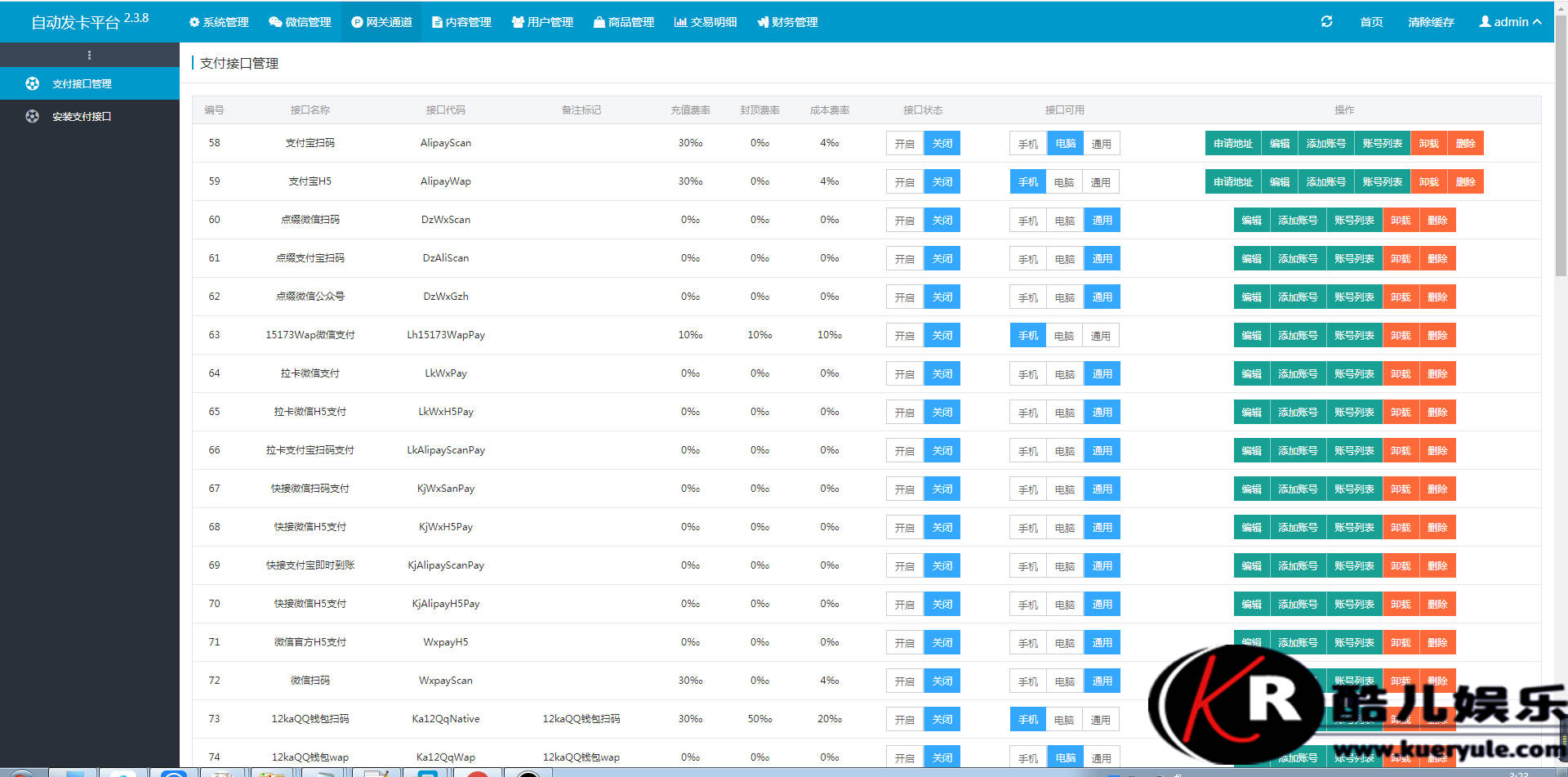The width and height of the screenshot is (1568, 777).
Task: Click the refresh icon in top bar
Action: [1327, 22]
